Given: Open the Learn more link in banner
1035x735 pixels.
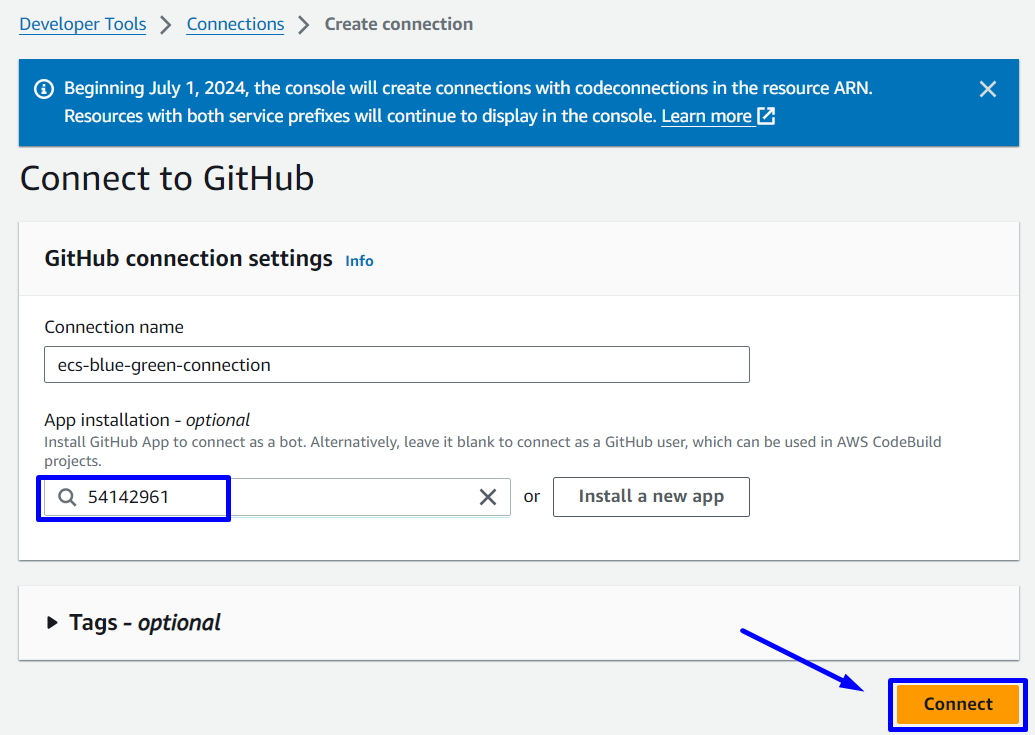Looking at the screenshot, I should click(x=707, y=116).
